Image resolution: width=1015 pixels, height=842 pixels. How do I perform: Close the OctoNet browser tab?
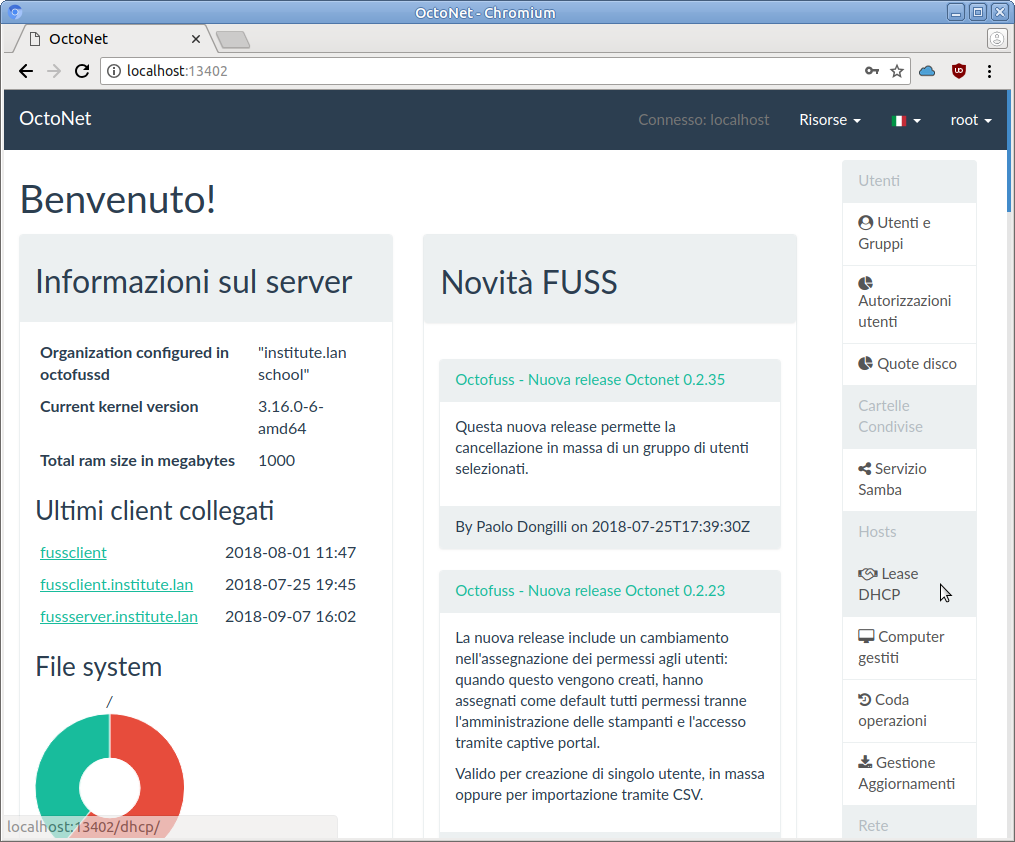coord(195,39)
